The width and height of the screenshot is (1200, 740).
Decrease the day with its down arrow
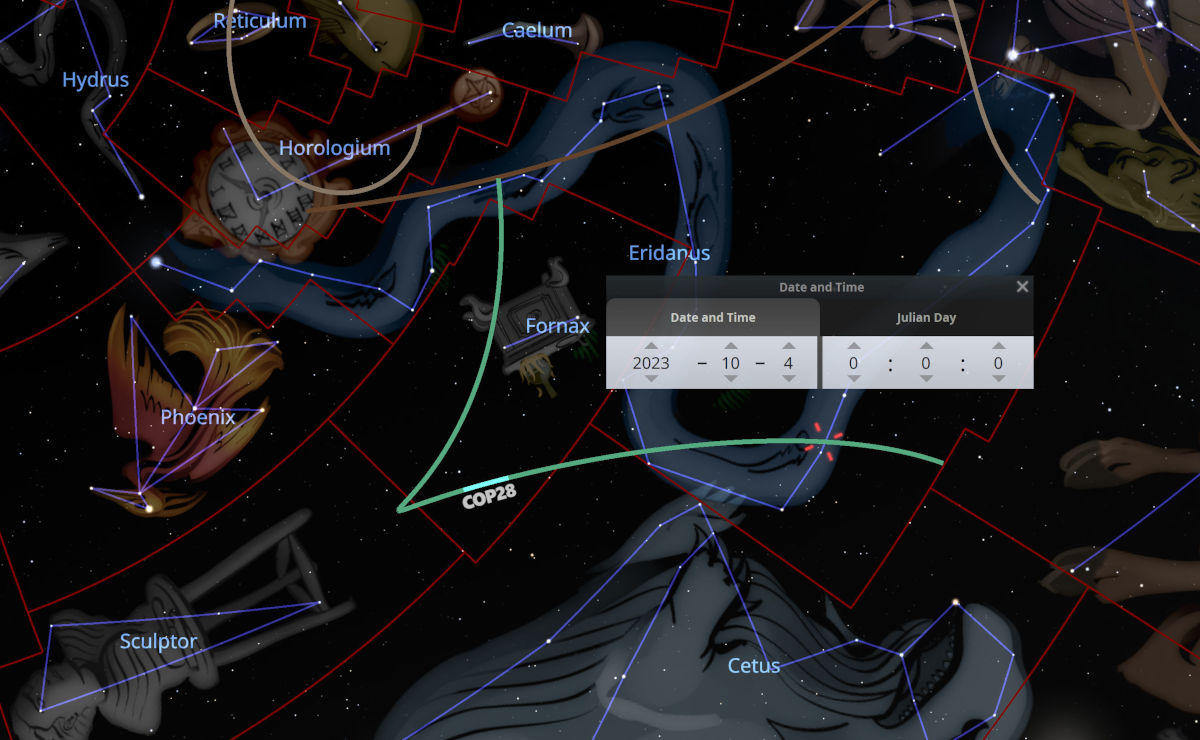click(788, 379)
